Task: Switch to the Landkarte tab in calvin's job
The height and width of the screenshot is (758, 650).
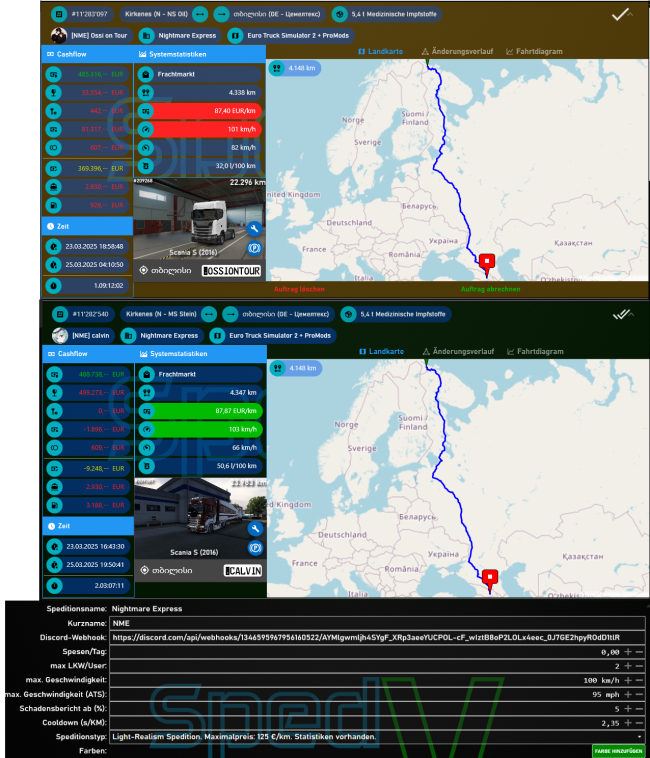Action: tap(381, 351)
